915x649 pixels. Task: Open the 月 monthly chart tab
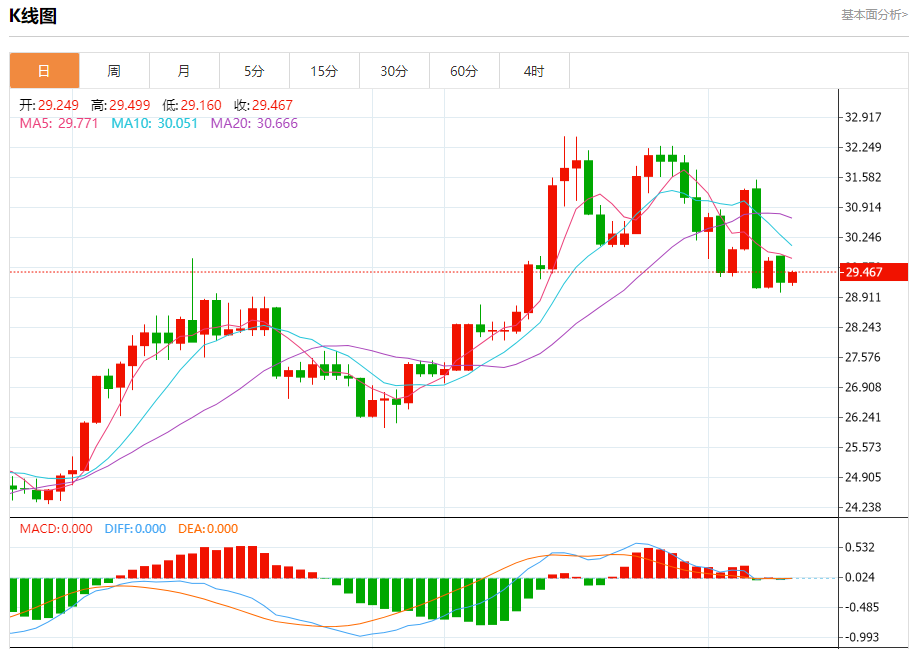click(x=184, y=71)
